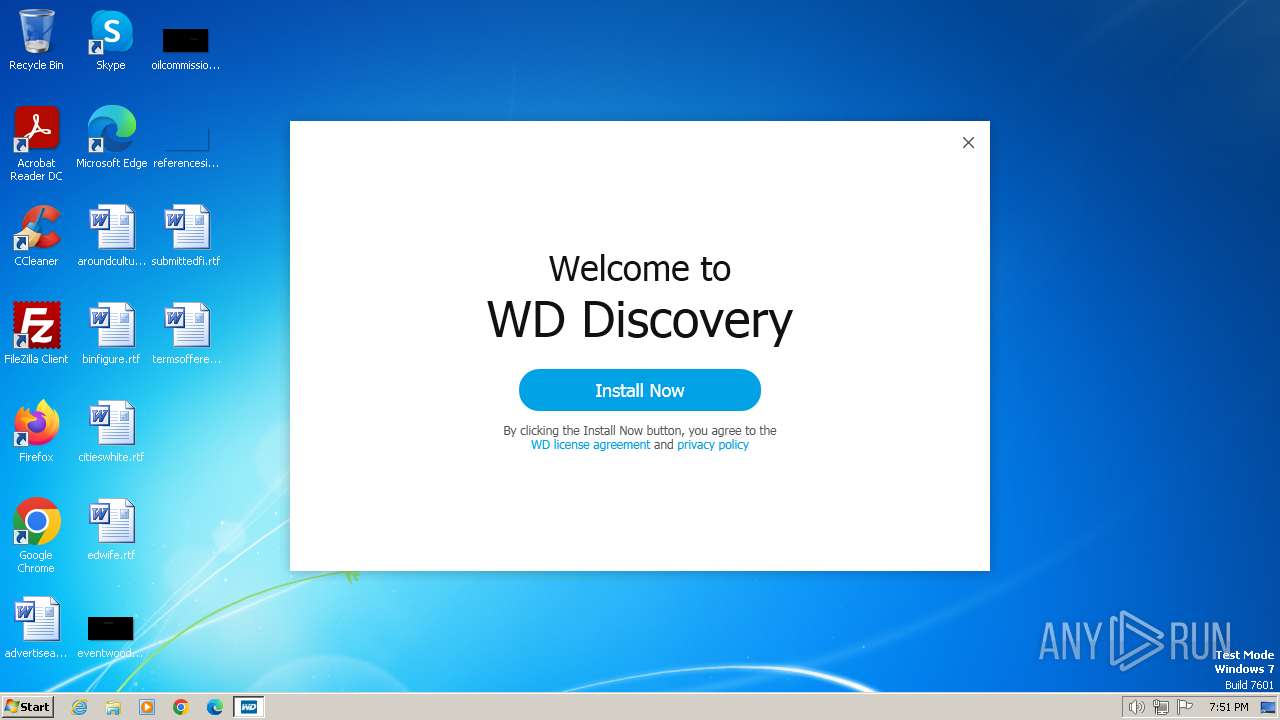Click the 7:51 PM taskbar clock
Screen dimensions: 1280x720
pos(1228,707)
